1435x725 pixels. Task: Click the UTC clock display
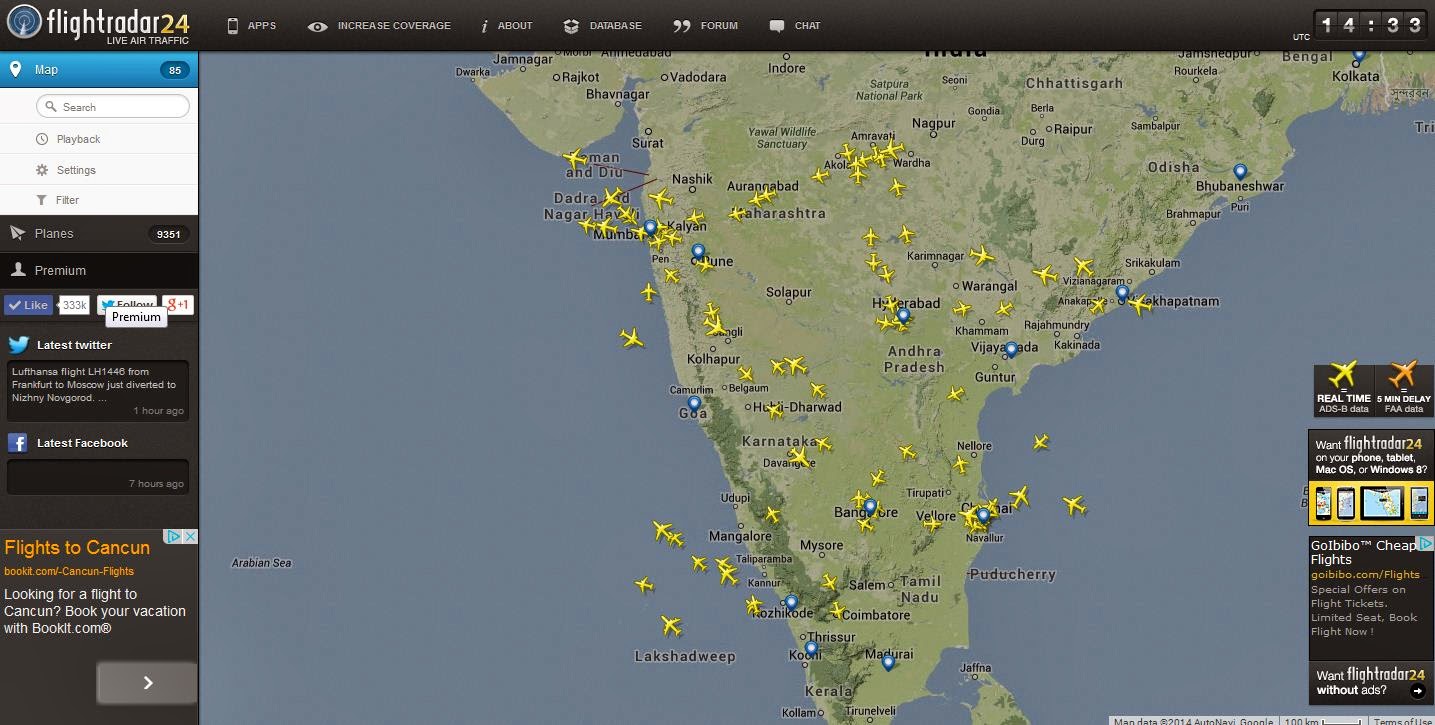[x=1368, y=25]
